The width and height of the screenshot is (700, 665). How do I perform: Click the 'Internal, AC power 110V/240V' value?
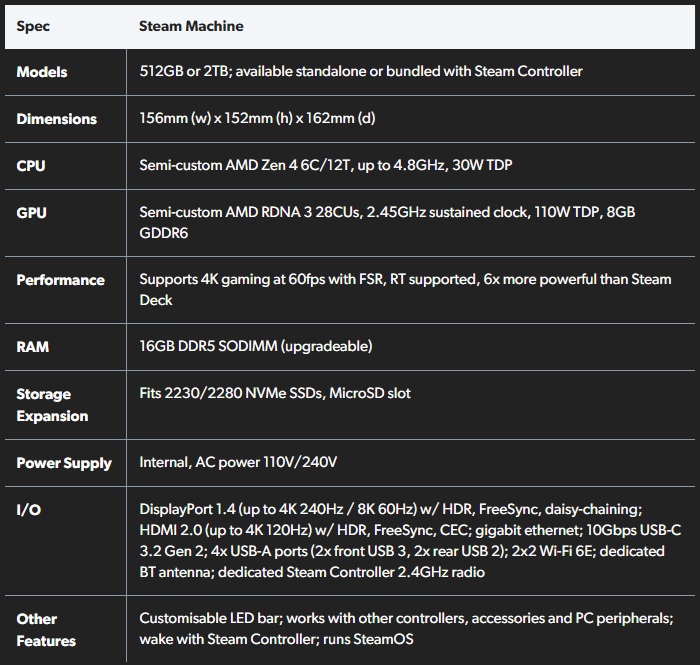pyautogui.click(x=238, y=462)
